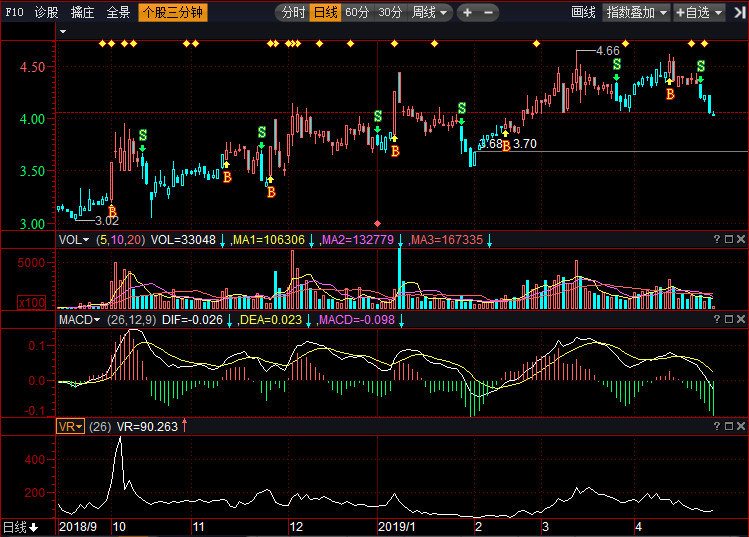Click the last S sell signal in April
This screenshot has height=537, width=749.
tap(701, 66)
